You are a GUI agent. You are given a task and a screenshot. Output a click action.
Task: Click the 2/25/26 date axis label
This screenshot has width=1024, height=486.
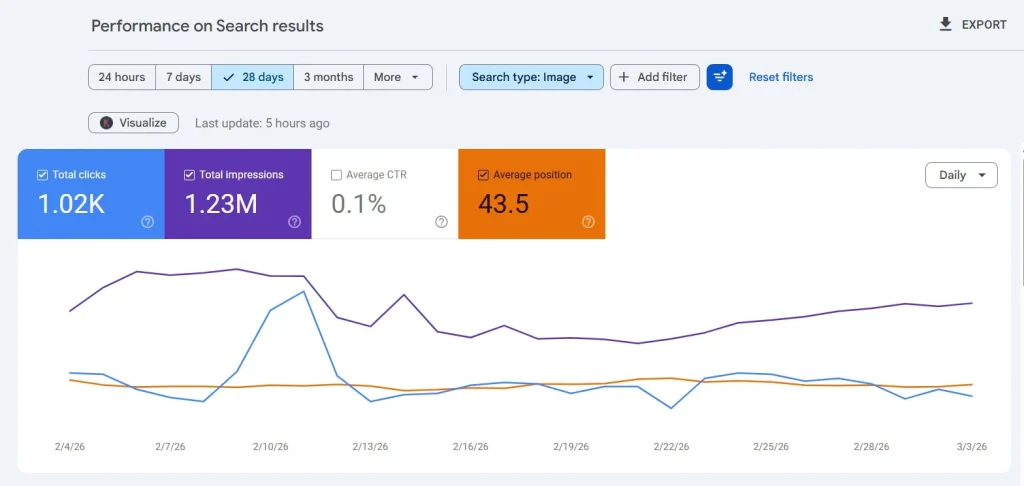pos(771,447)
